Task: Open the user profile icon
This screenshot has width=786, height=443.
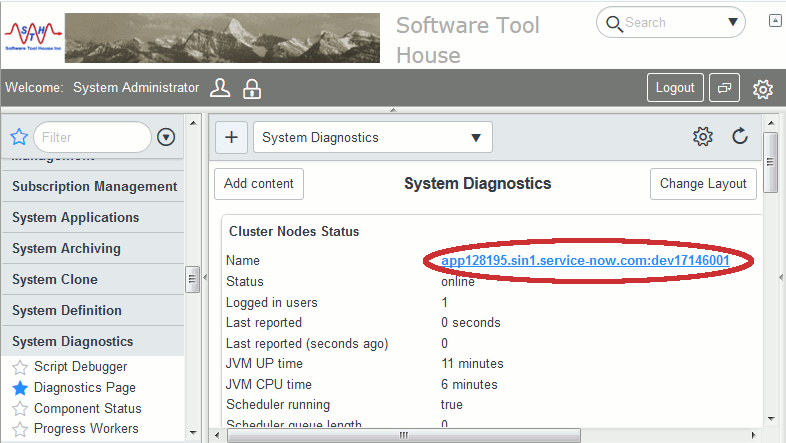Action: tap(220, 88)
